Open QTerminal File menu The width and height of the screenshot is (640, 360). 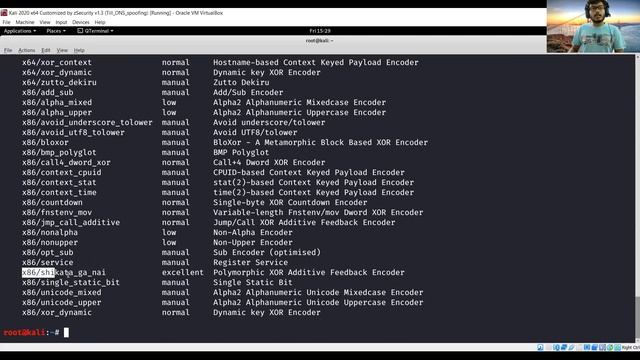tap(8, 50)
